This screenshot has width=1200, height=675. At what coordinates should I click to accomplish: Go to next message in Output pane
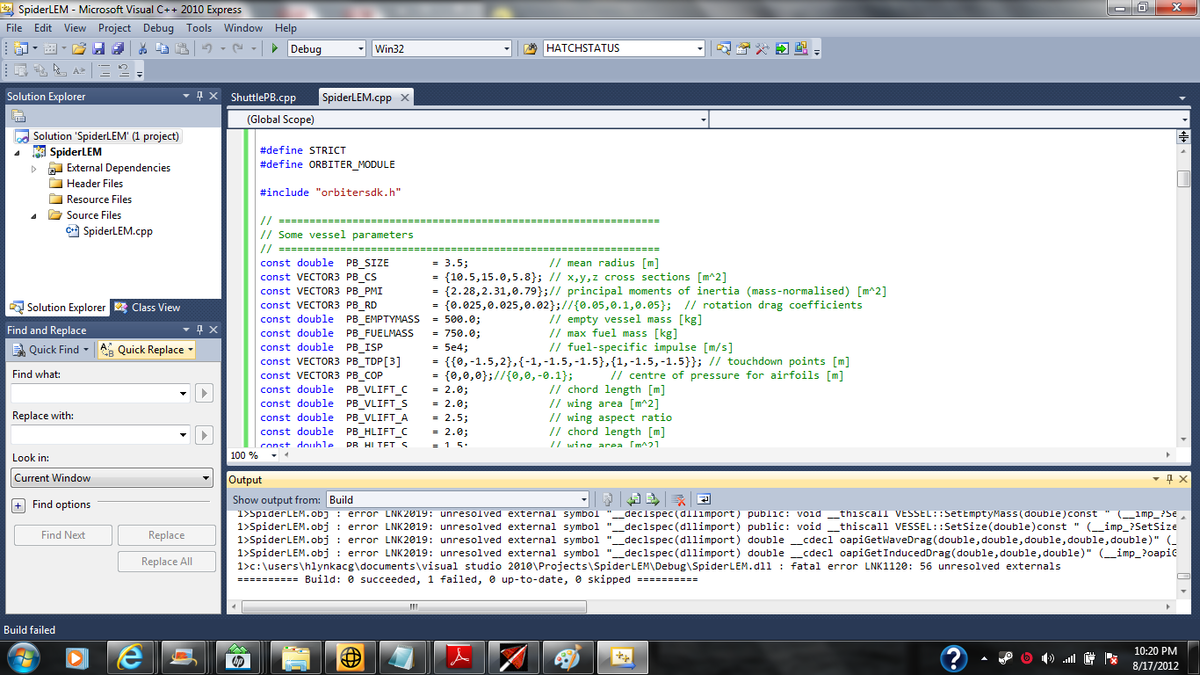(x=652, y=499)
